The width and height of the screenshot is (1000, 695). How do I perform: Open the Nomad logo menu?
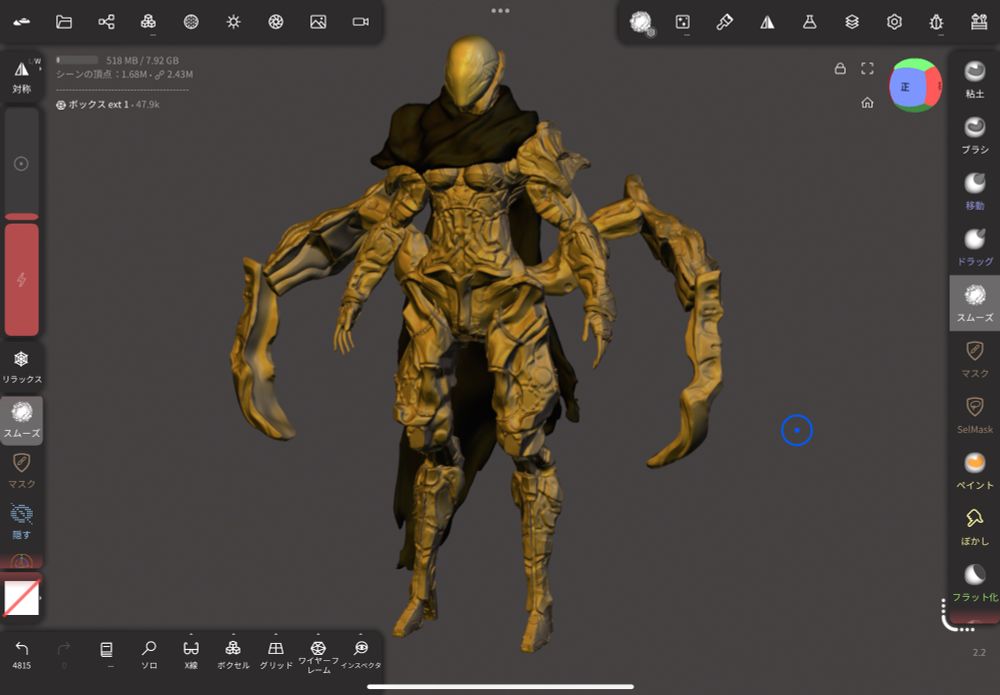(22, 22)
